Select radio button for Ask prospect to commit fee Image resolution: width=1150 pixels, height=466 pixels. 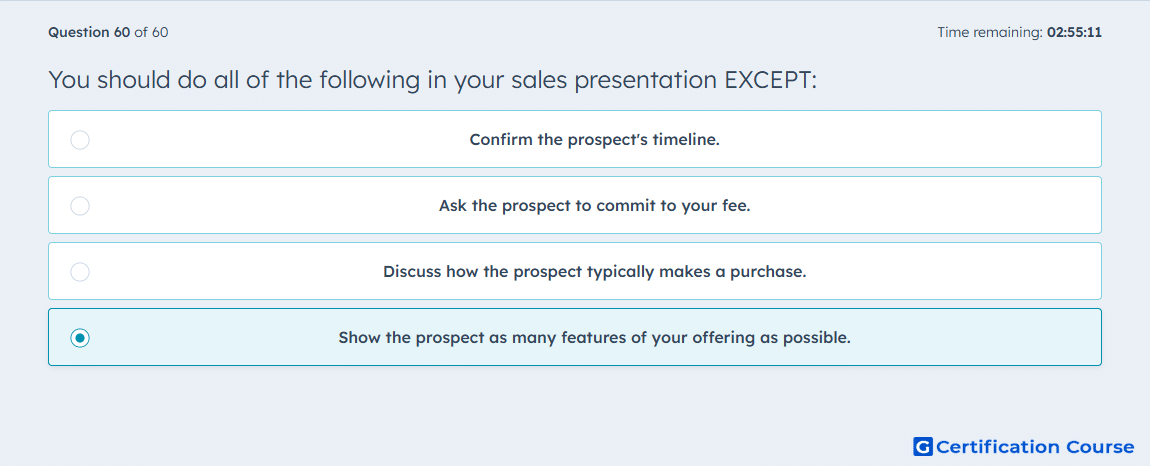coord(80,205)
